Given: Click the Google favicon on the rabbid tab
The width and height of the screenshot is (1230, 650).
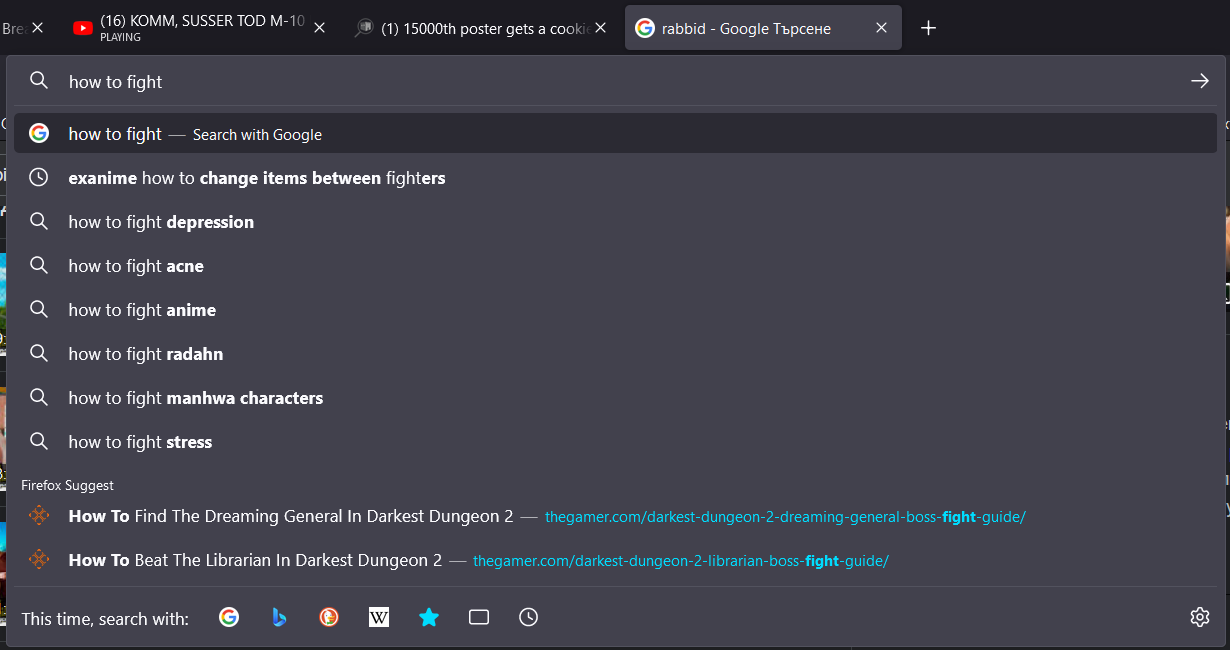Looking at the screenshot, I should click(645, 28).
